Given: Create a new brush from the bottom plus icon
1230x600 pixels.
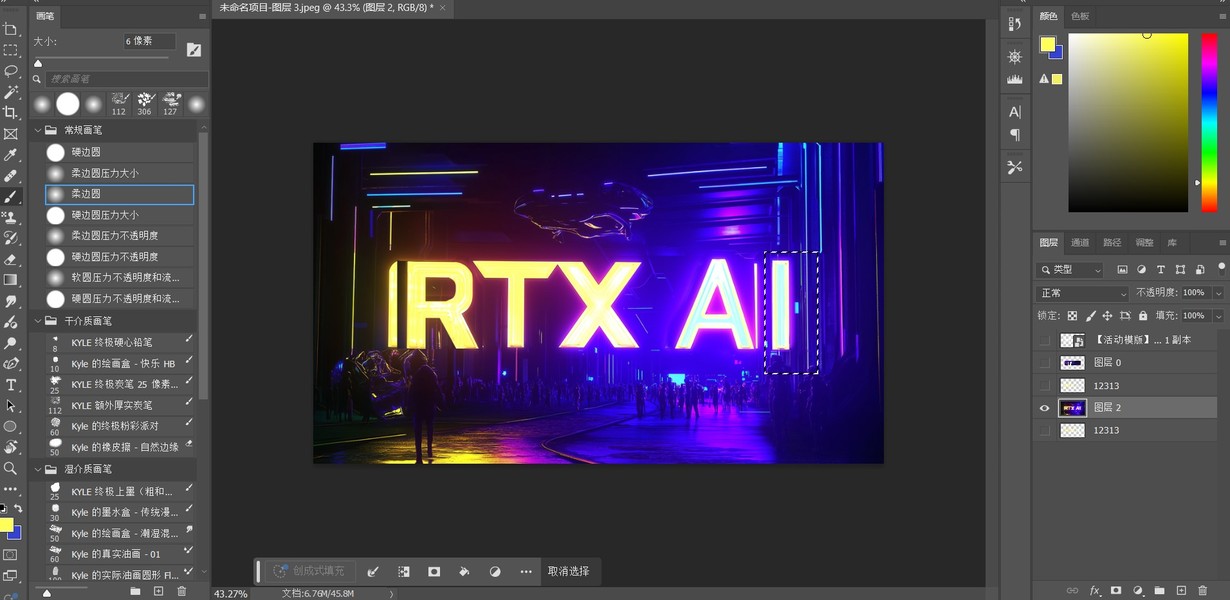Looking at the screenshot, I should [158, 592].
